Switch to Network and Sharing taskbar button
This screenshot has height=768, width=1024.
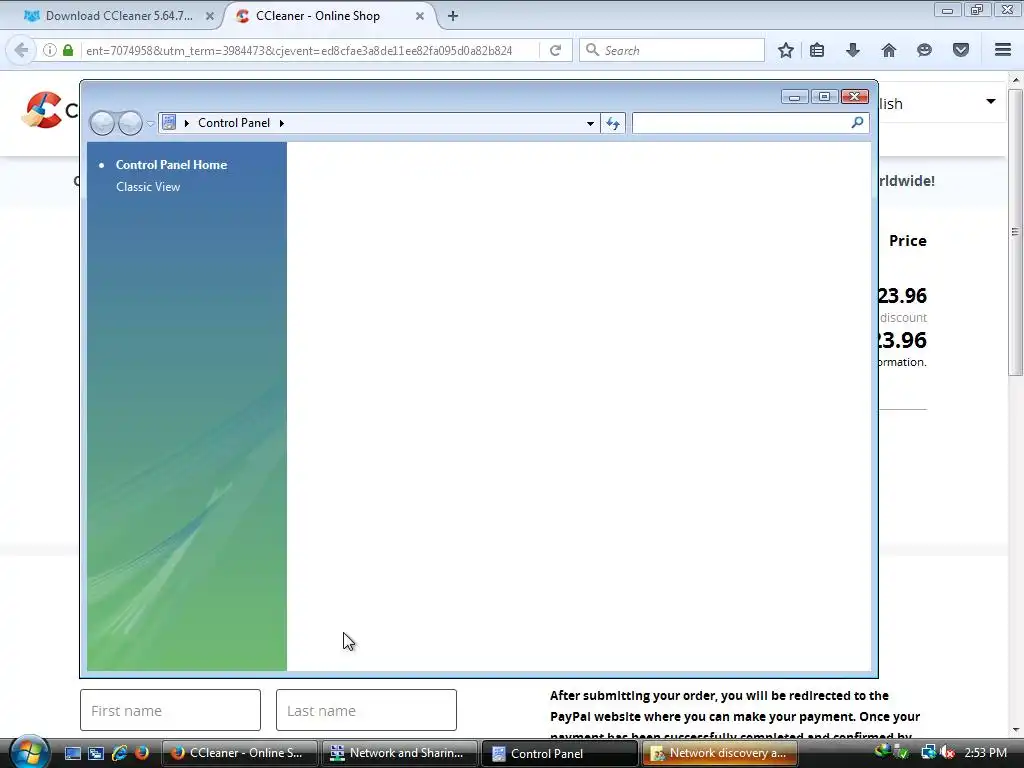tap(400, 753)
